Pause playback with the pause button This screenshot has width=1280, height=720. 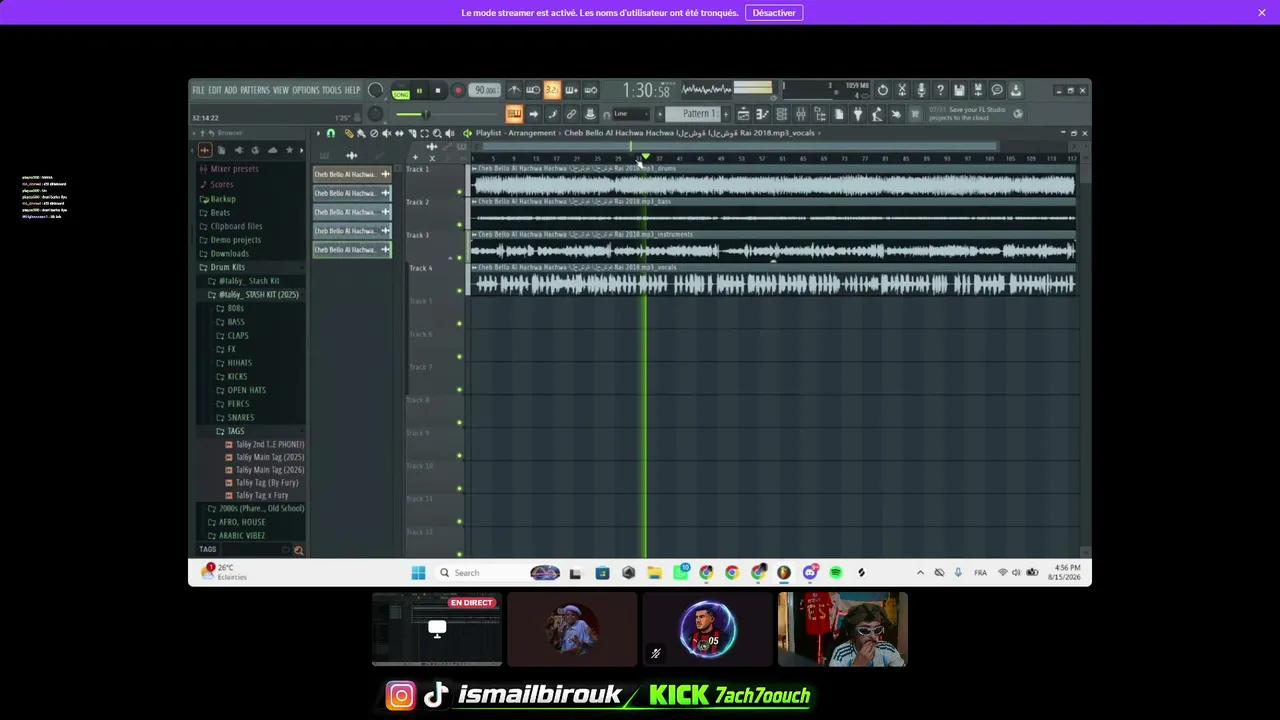pyautogui.click(x=419, y=91)
